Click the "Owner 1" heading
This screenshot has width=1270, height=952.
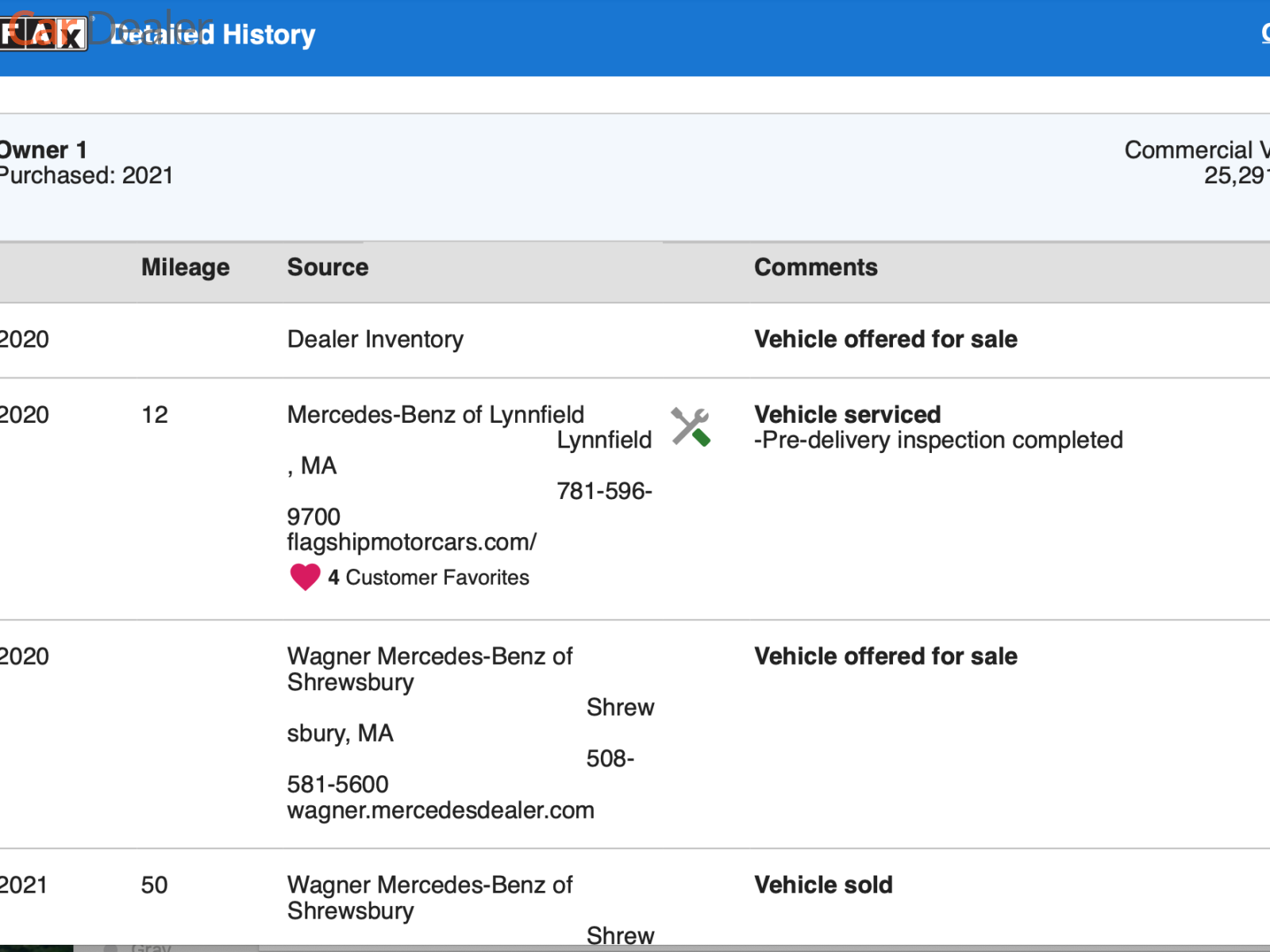pos(43,149)
